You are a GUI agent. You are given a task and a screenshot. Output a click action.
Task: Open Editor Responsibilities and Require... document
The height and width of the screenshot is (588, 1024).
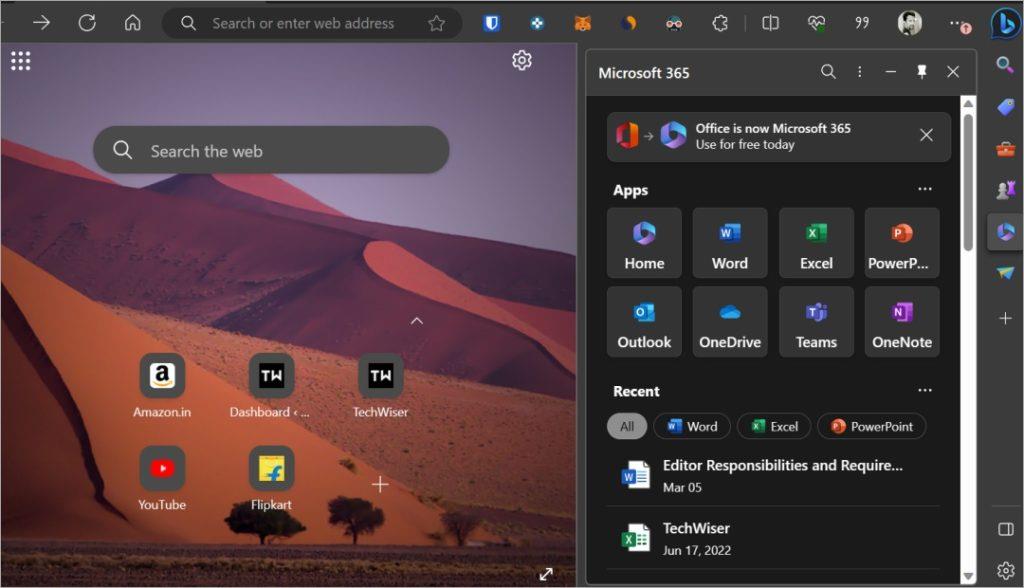coord(773,476)
